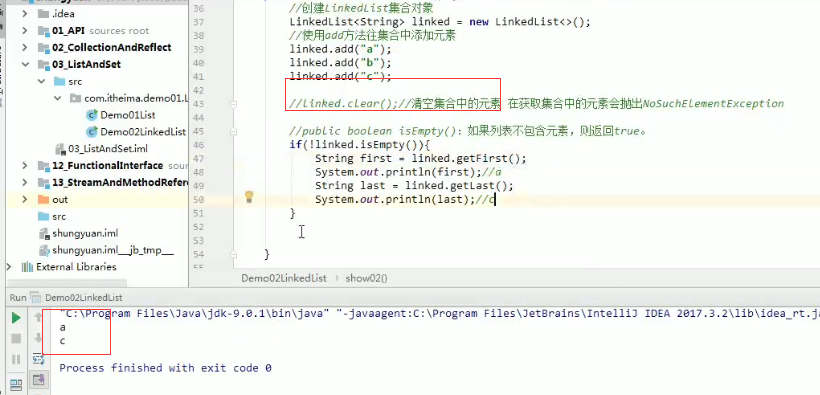The width and height of the screenshot is (820, 395).
Task: Click the Up stack trace arrow icon
Action: [38, 317]
